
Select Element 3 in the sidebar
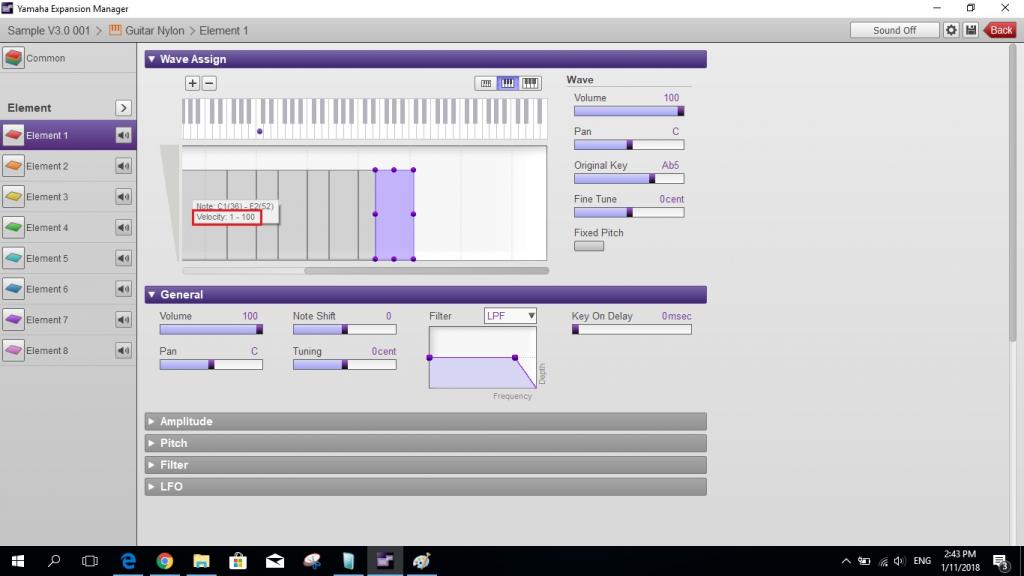point(68,197)
